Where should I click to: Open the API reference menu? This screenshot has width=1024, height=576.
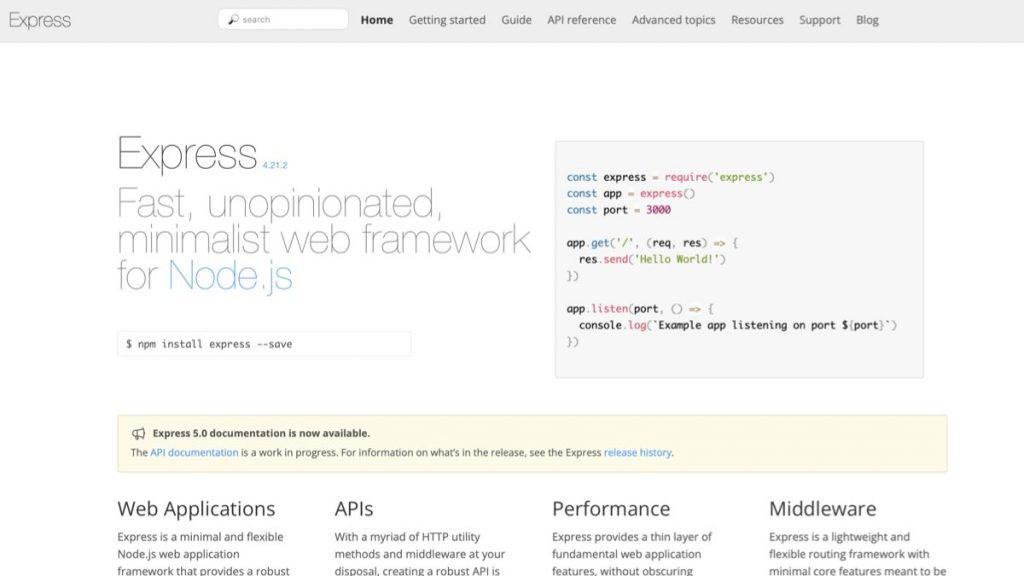coord(581,20)
